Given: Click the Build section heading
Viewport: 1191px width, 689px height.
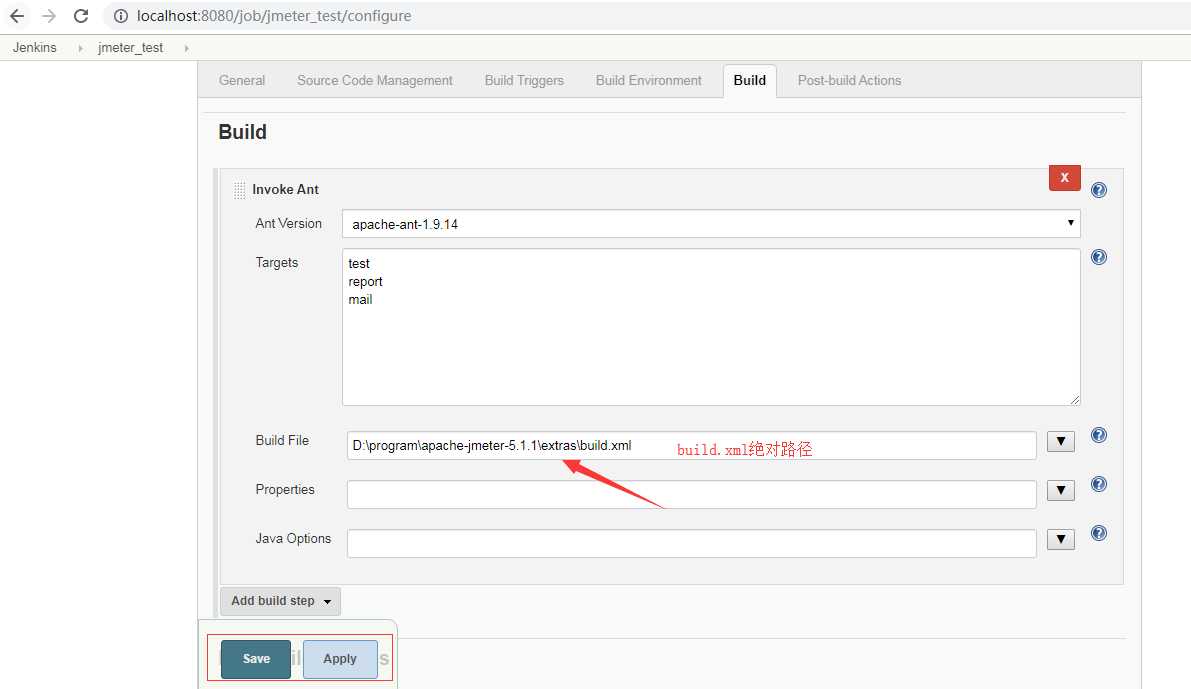Looking at the screenshot, I should click(x=242, y=132).
